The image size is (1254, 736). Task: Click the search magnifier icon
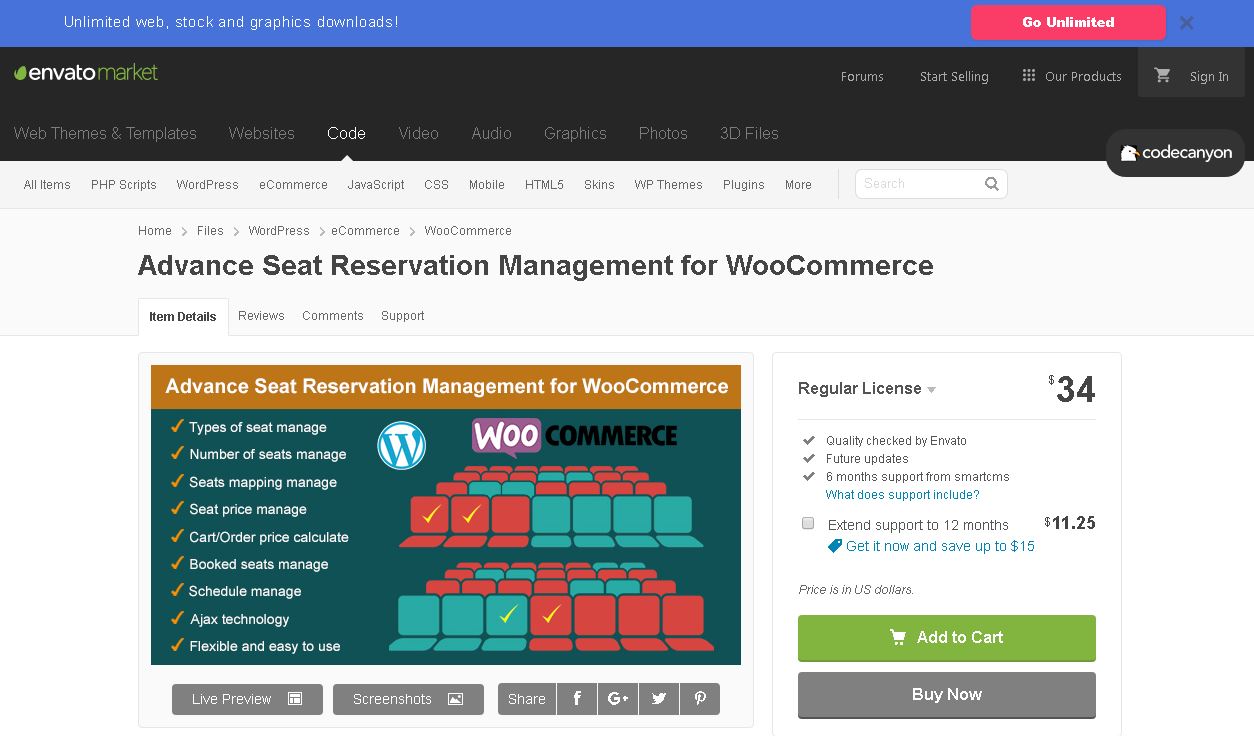tap(992, 184)
